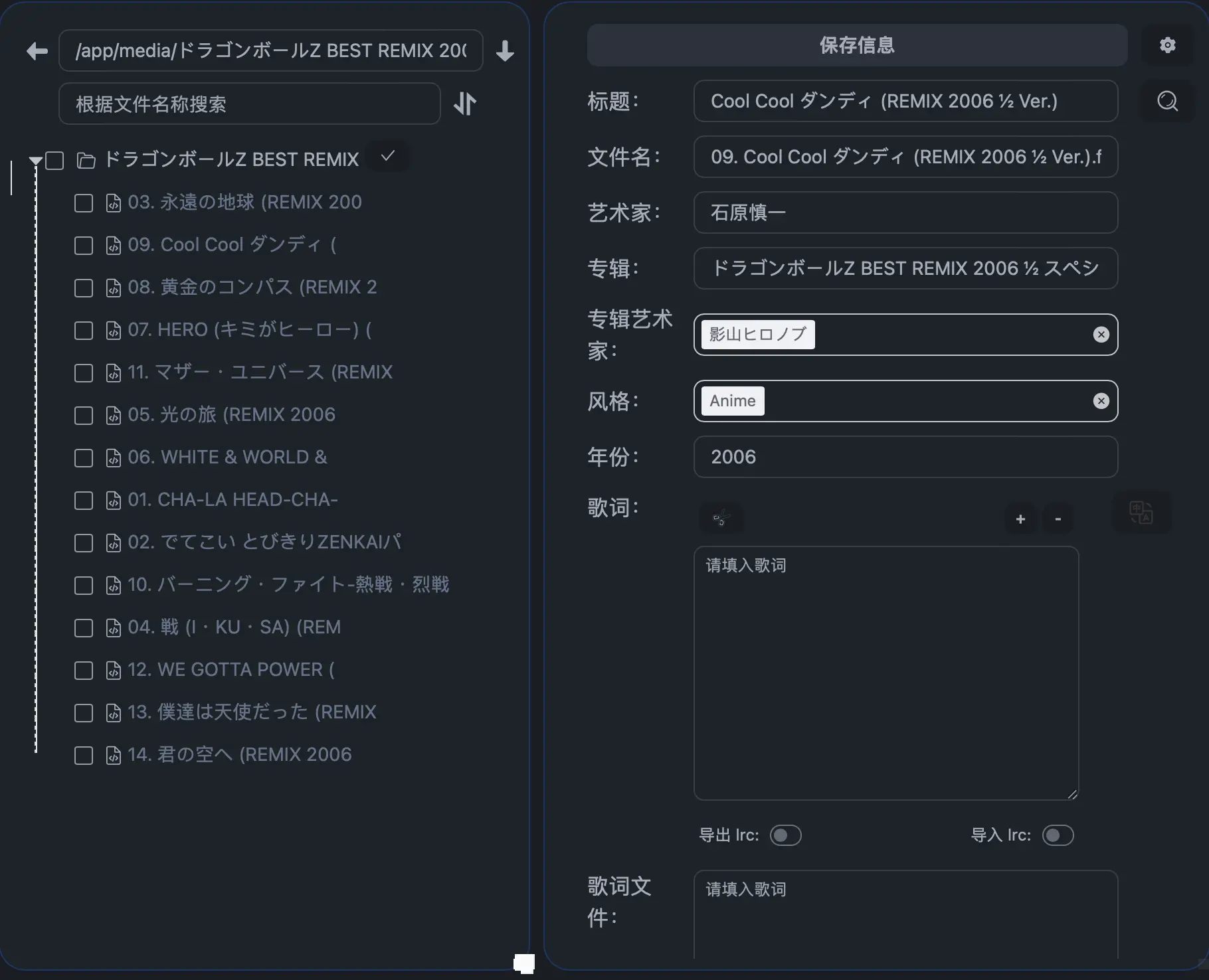This screenshot has width=1209, height=980.
Task: Click the checkmark beside the album folder
Action: [387, 157]
